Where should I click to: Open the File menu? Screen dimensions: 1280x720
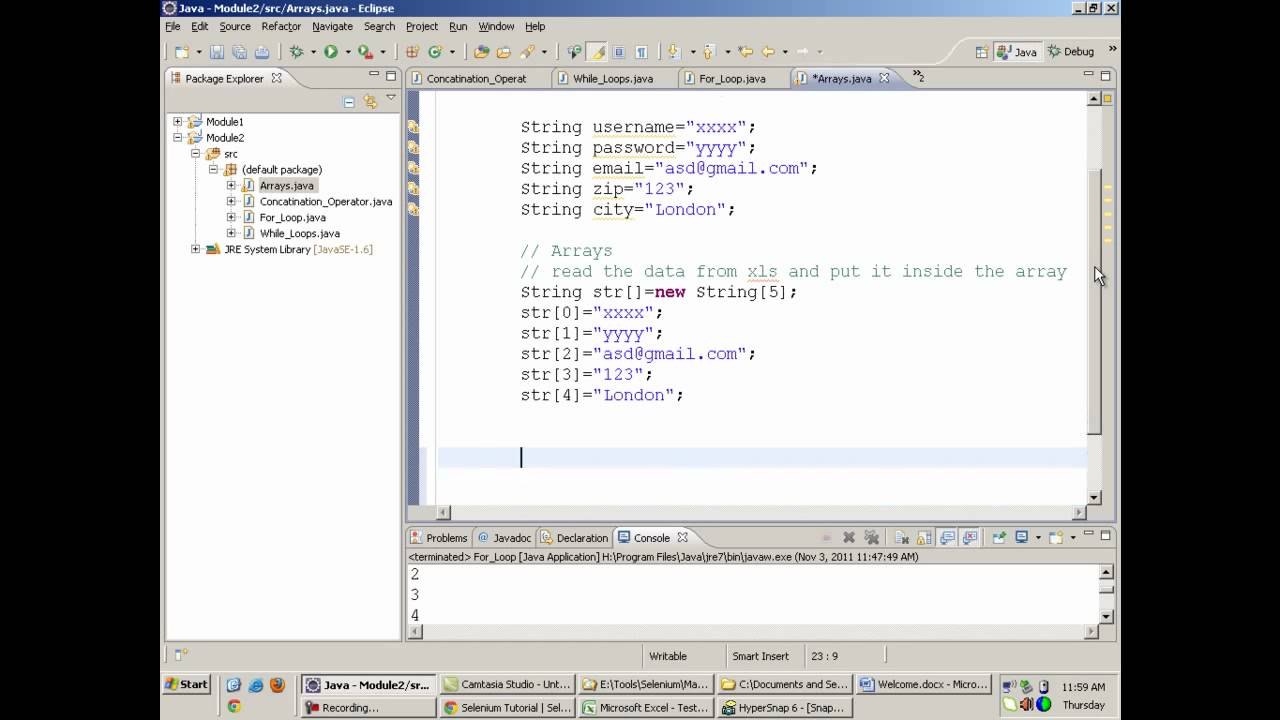point(173,26)
